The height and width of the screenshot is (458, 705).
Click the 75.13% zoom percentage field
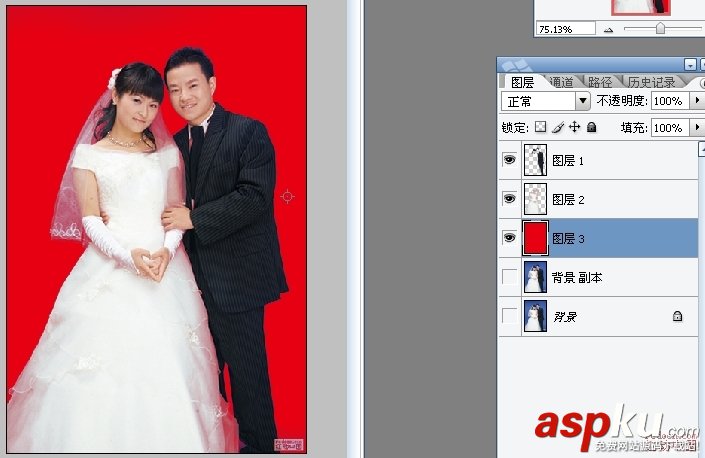click(566, 29)
